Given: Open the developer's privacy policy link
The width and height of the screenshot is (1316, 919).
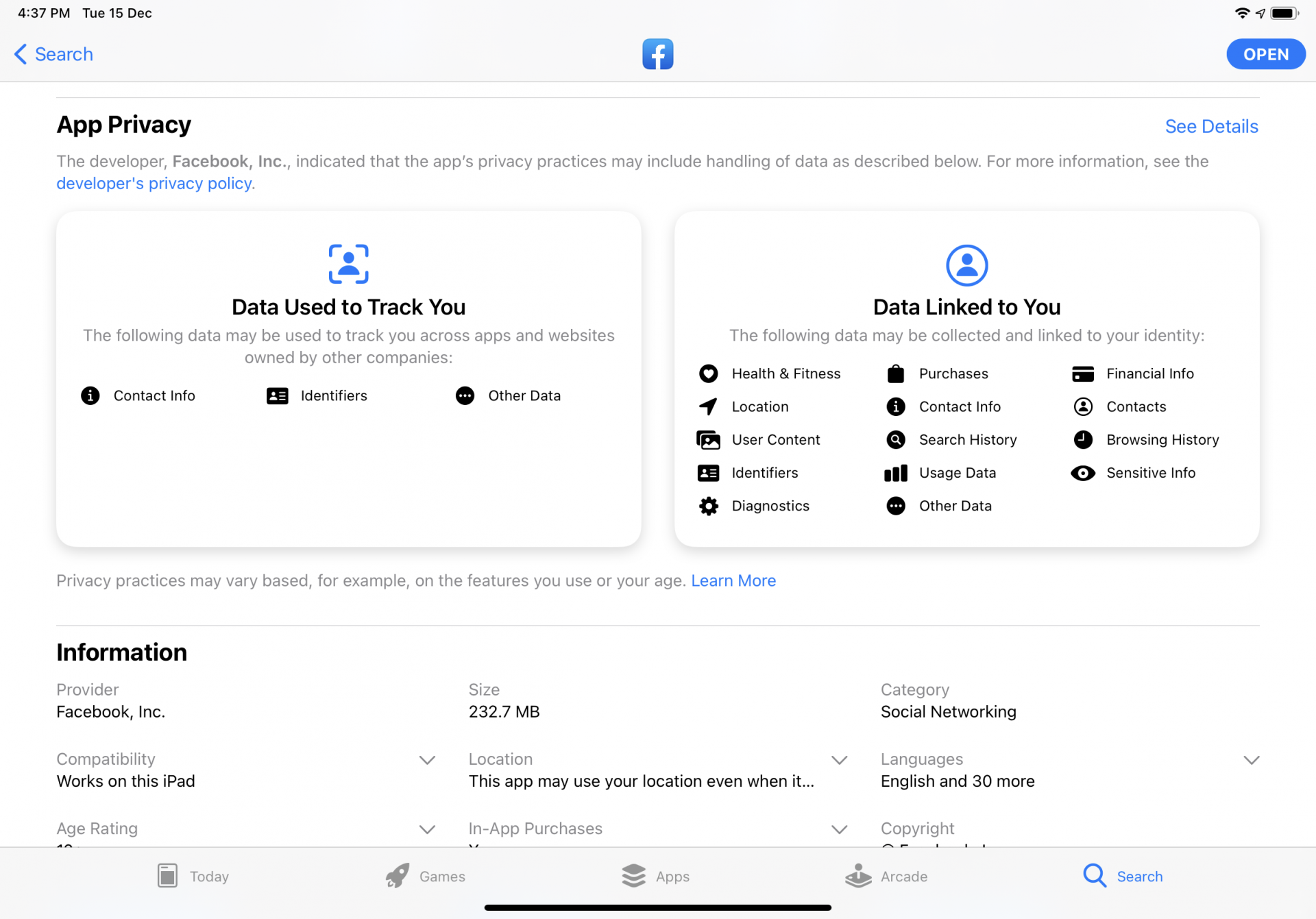Looking at the screenshot, I should (154, 183).
